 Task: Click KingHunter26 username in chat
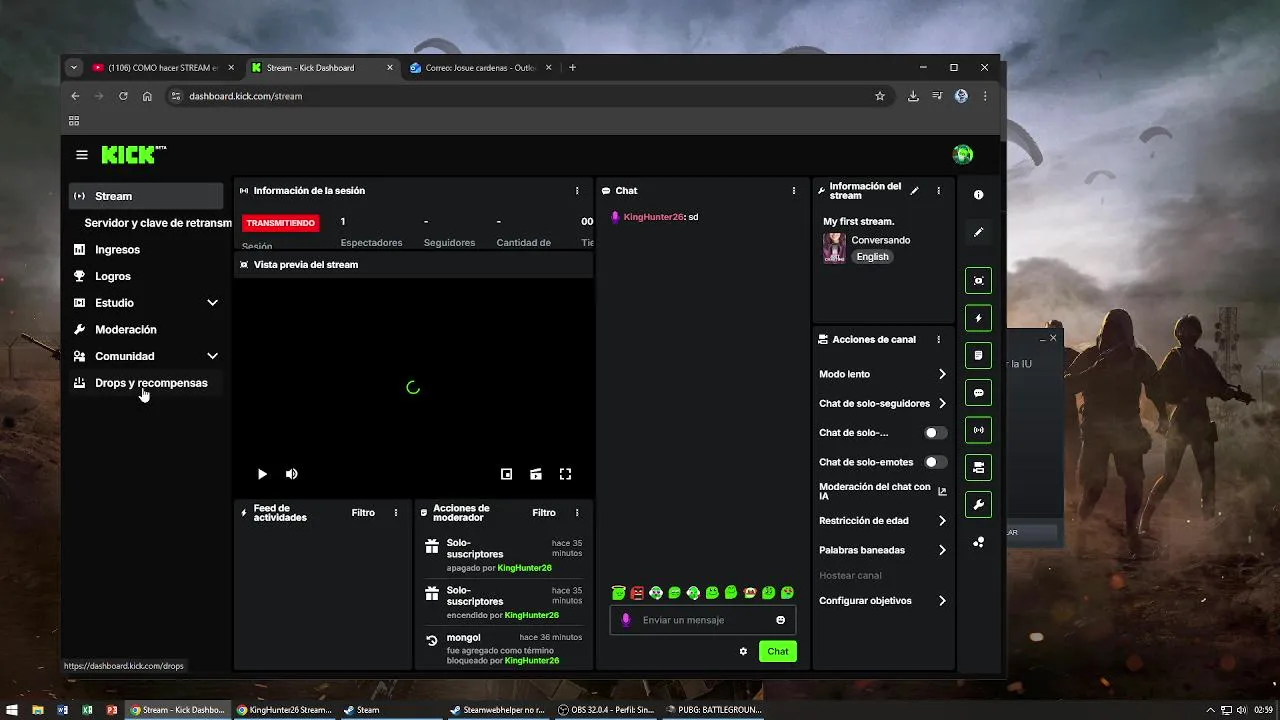pyautogui.click(x=653, y=217)
